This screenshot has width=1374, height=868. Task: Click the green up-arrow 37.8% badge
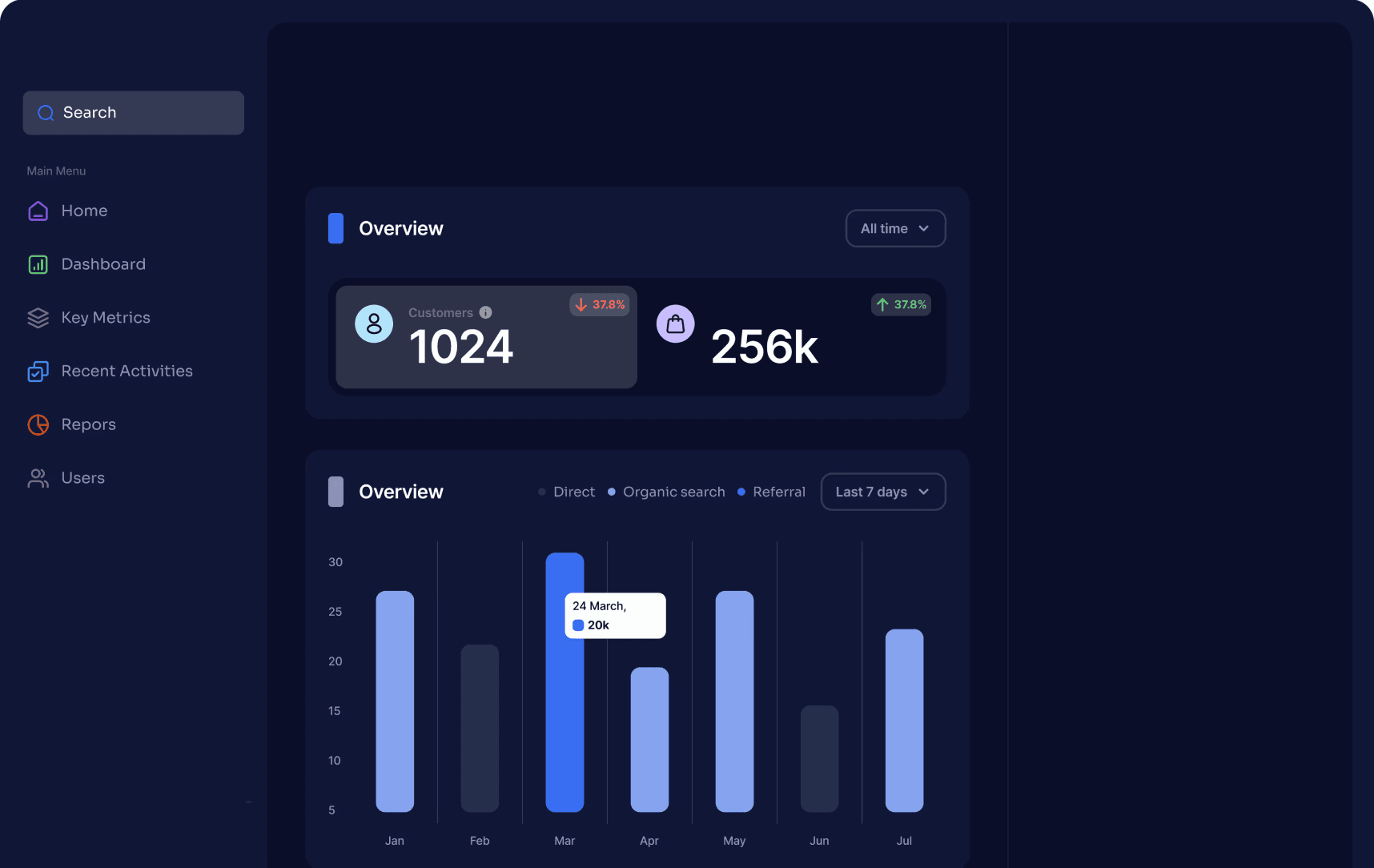click(x=901, y=304)
